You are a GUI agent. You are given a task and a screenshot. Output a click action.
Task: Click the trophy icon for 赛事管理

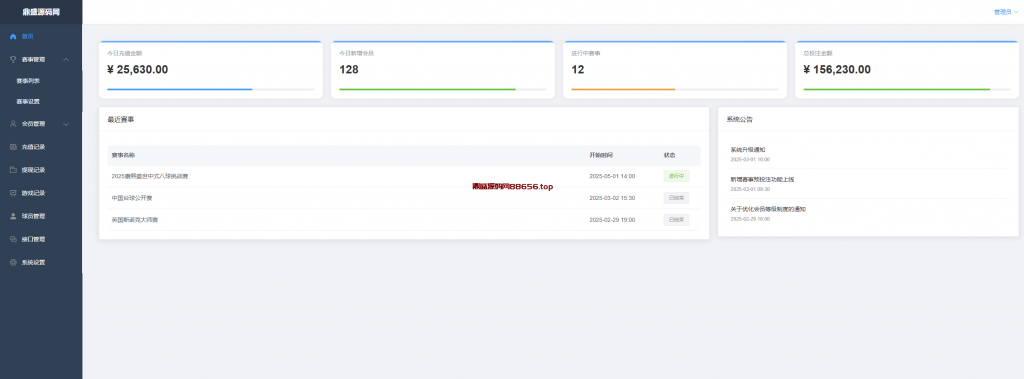(13, 59)
